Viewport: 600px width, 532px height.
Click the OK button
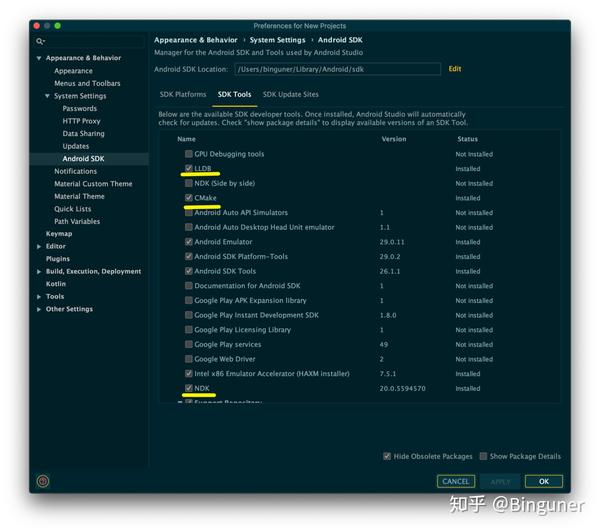(544, 481)
